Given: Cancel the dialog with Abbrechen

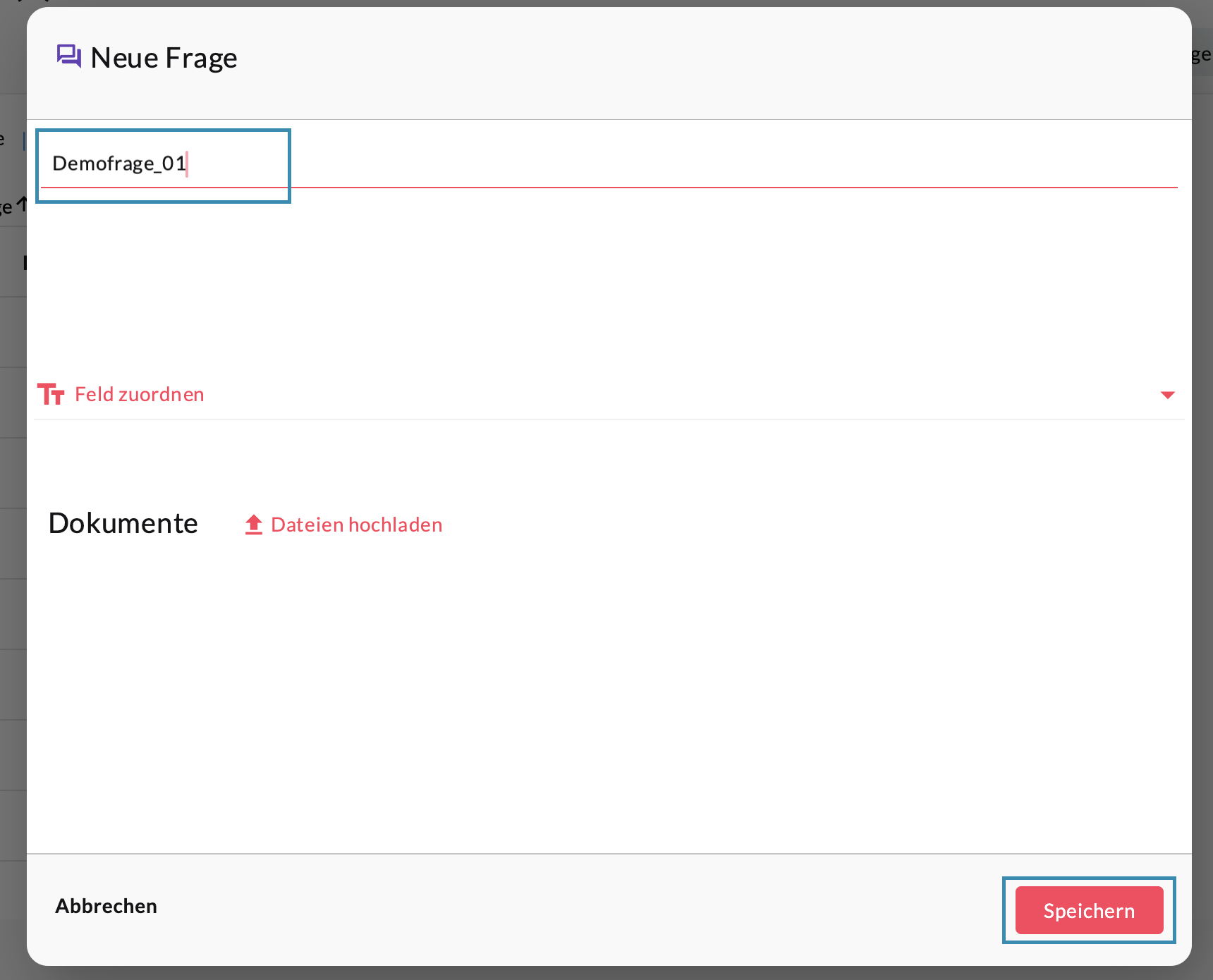Looking at the screenshot, I should [106, 906].
